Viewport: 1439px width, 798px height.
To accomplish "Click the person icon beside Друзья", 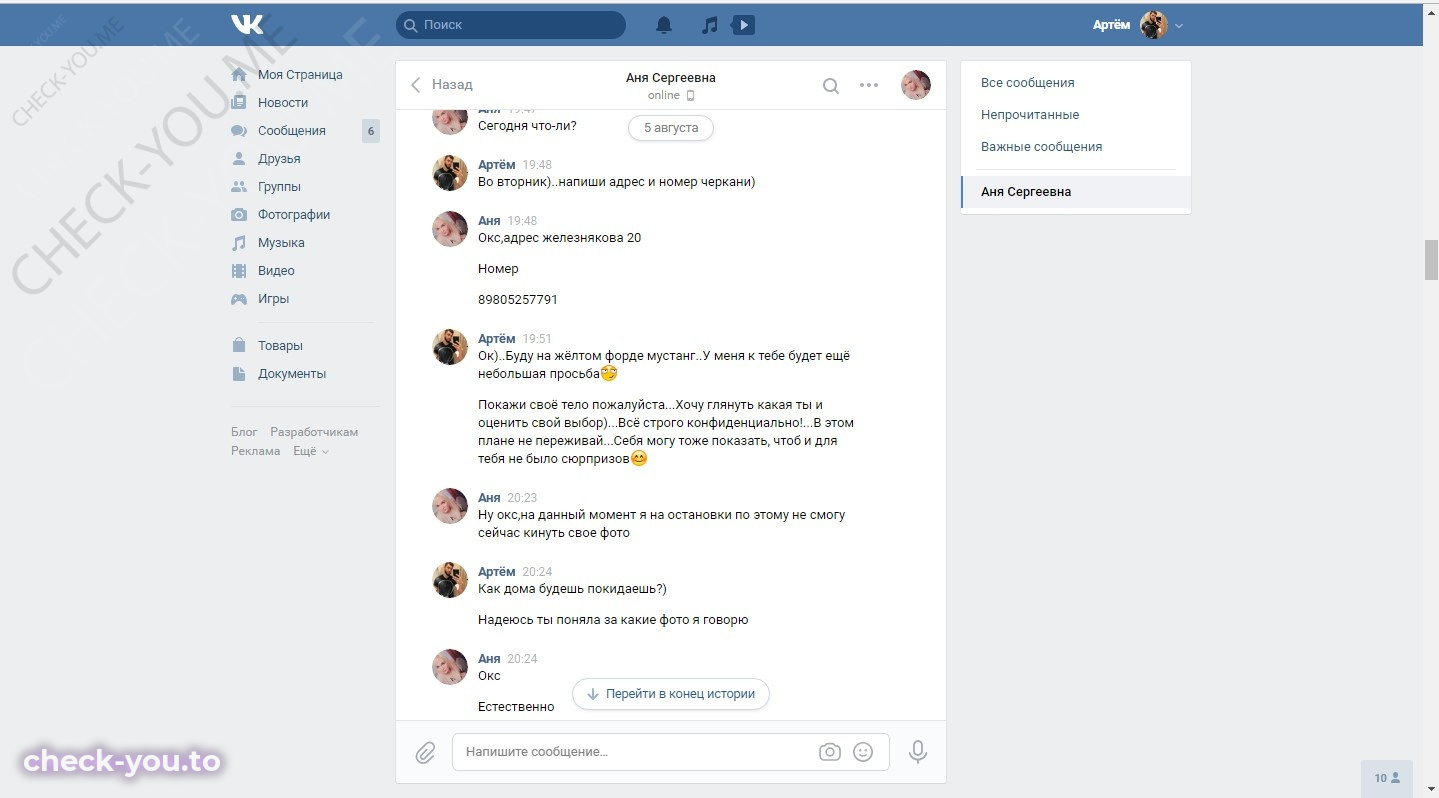I will tap(239, 159).
